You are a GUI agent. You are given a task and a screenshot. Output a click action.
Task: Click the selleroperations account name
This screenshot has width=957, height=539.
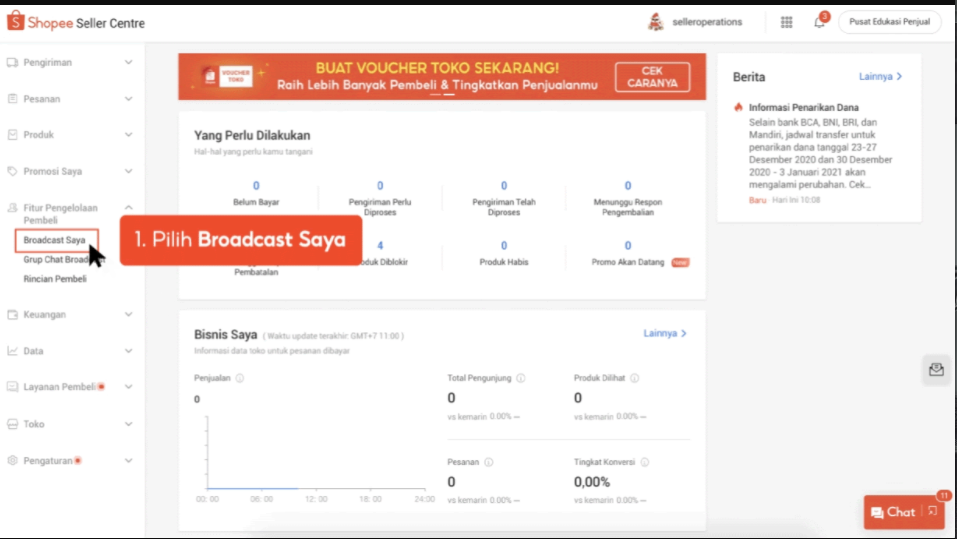[707, 22]
